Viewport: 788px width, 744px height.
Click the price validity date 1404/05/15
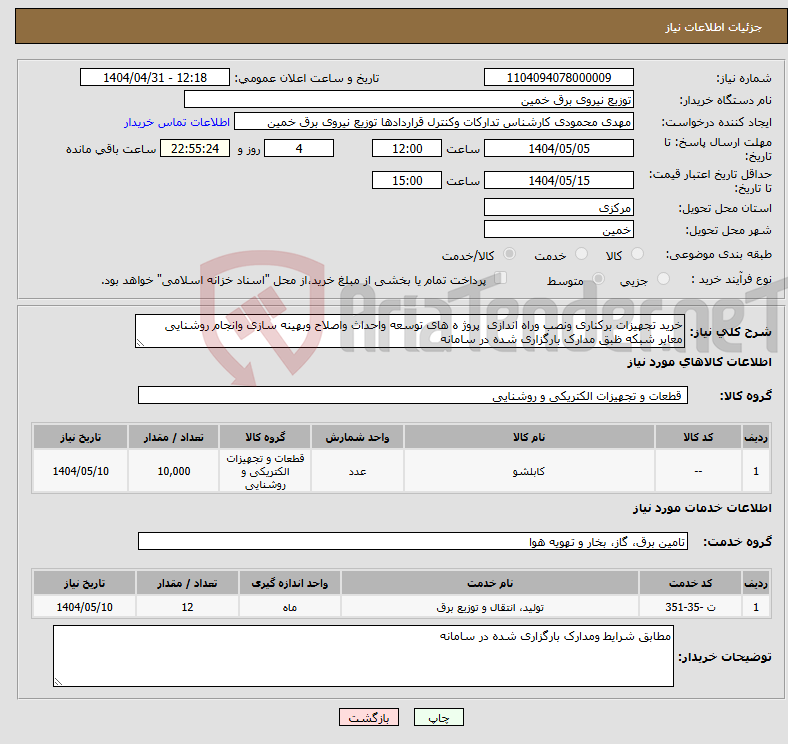(558, 180)
